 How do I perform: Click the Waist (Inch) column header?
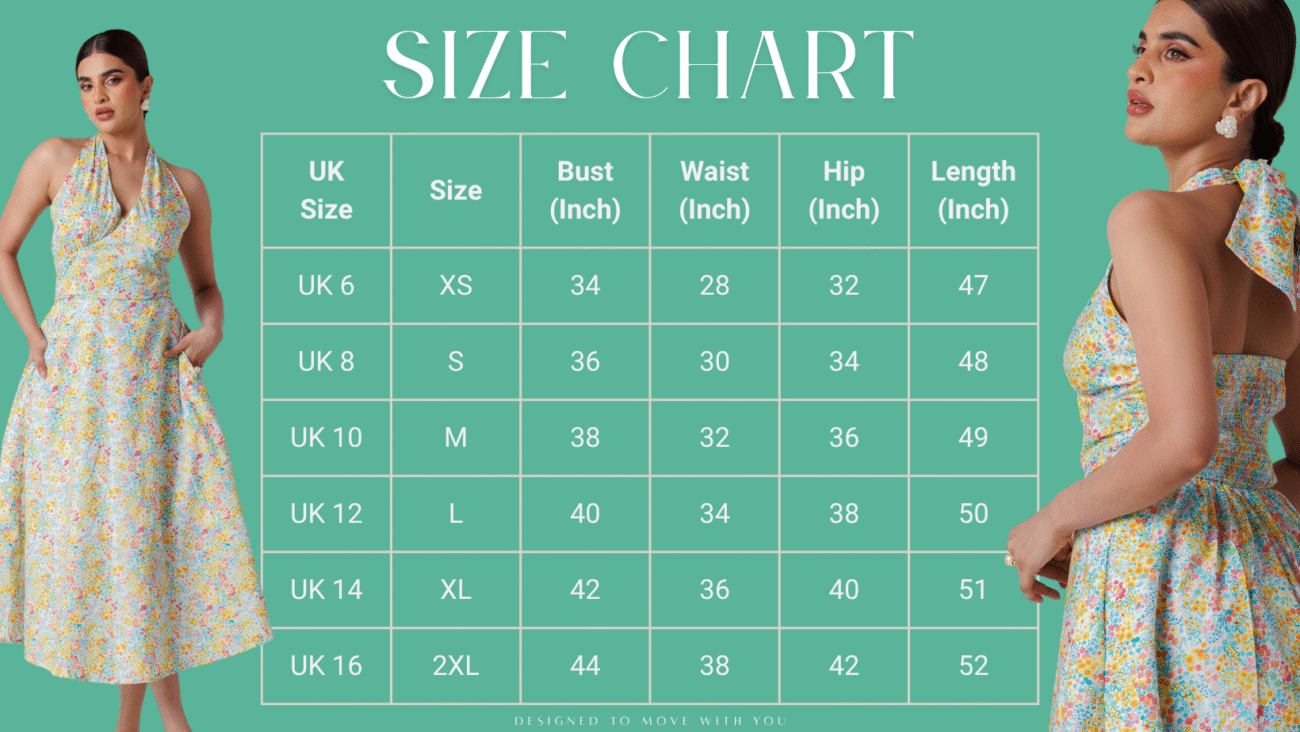tap(715, 190)
